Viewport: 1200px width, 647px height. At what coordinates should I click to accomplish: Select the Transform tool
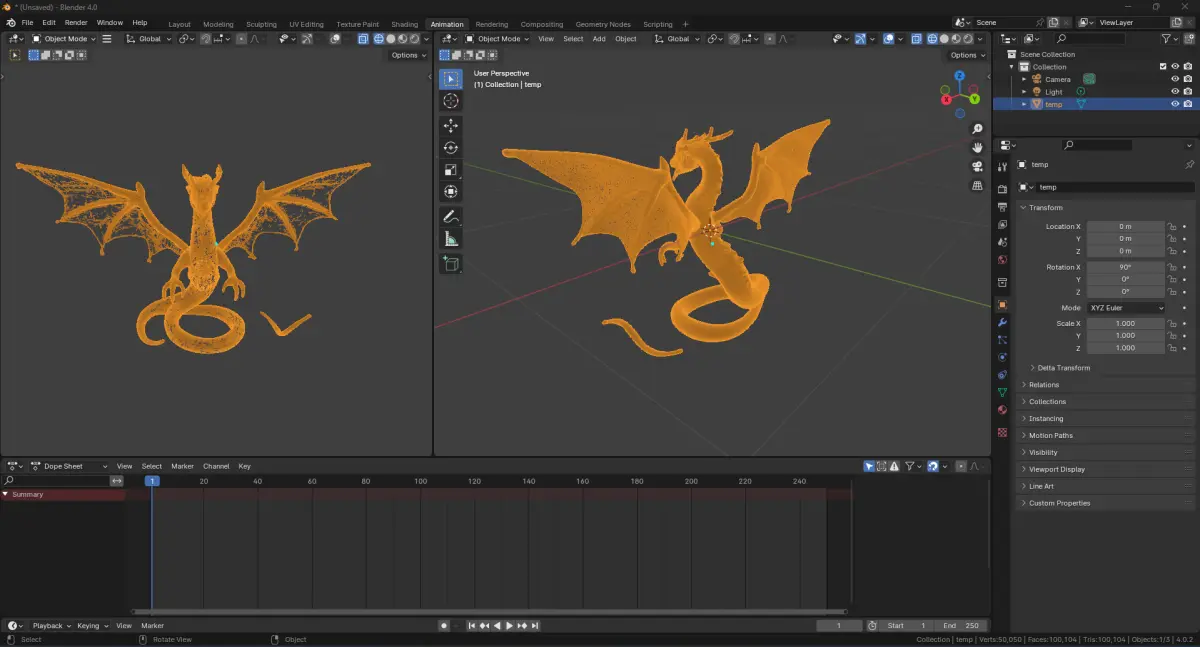(451, 192)
